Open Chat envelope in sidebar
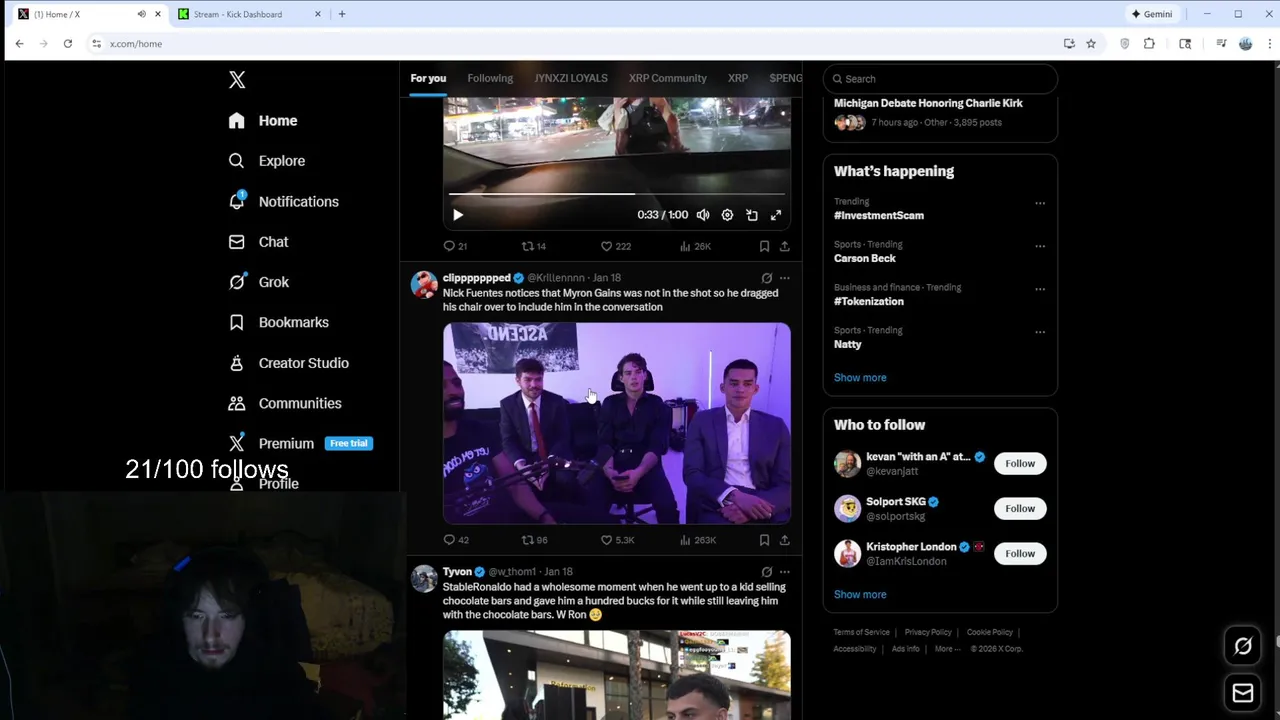Screen dimensions: 1280x720 click(259, 242)
